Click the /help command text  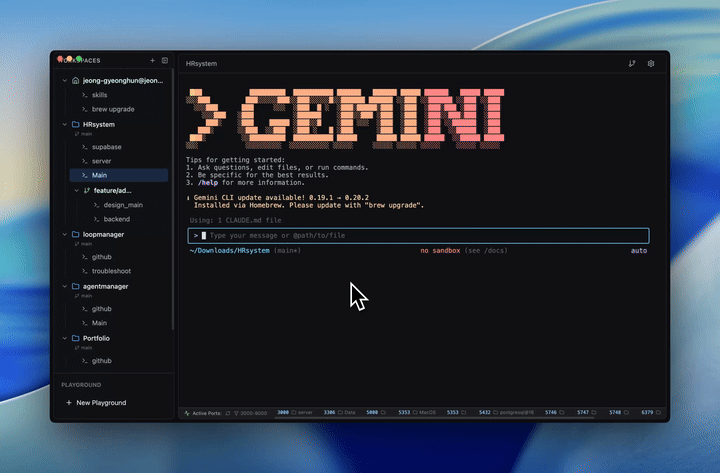(208, 183)
